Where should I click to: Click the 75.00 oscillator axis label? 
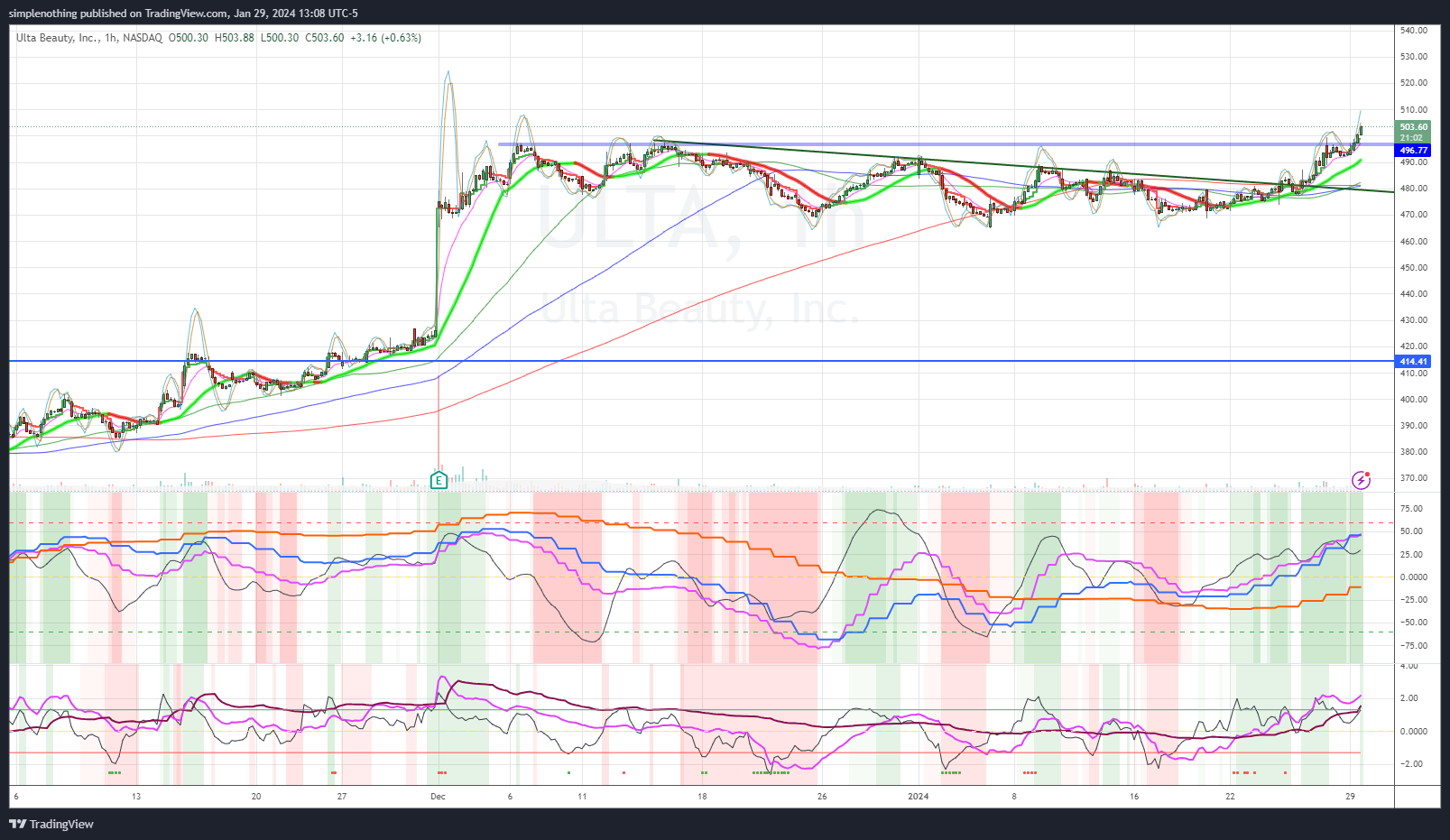[1411, 509]
